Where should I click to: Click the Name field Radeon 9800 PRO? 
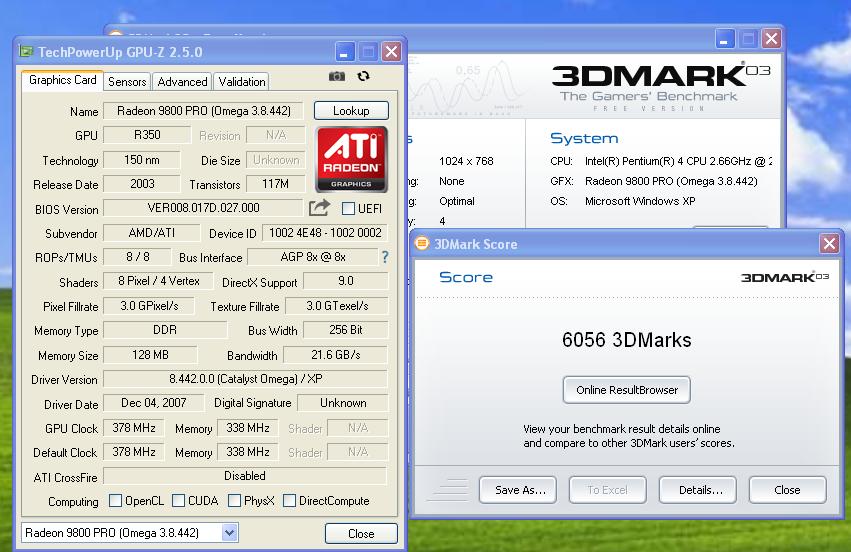pos(204,111)
